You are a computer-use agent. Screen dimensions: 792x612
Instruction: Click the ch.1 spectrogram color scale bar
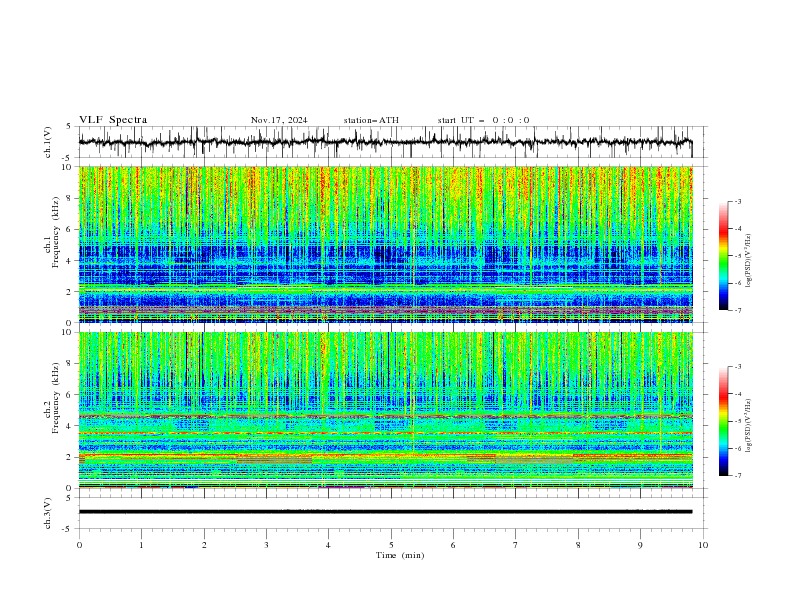723,256
